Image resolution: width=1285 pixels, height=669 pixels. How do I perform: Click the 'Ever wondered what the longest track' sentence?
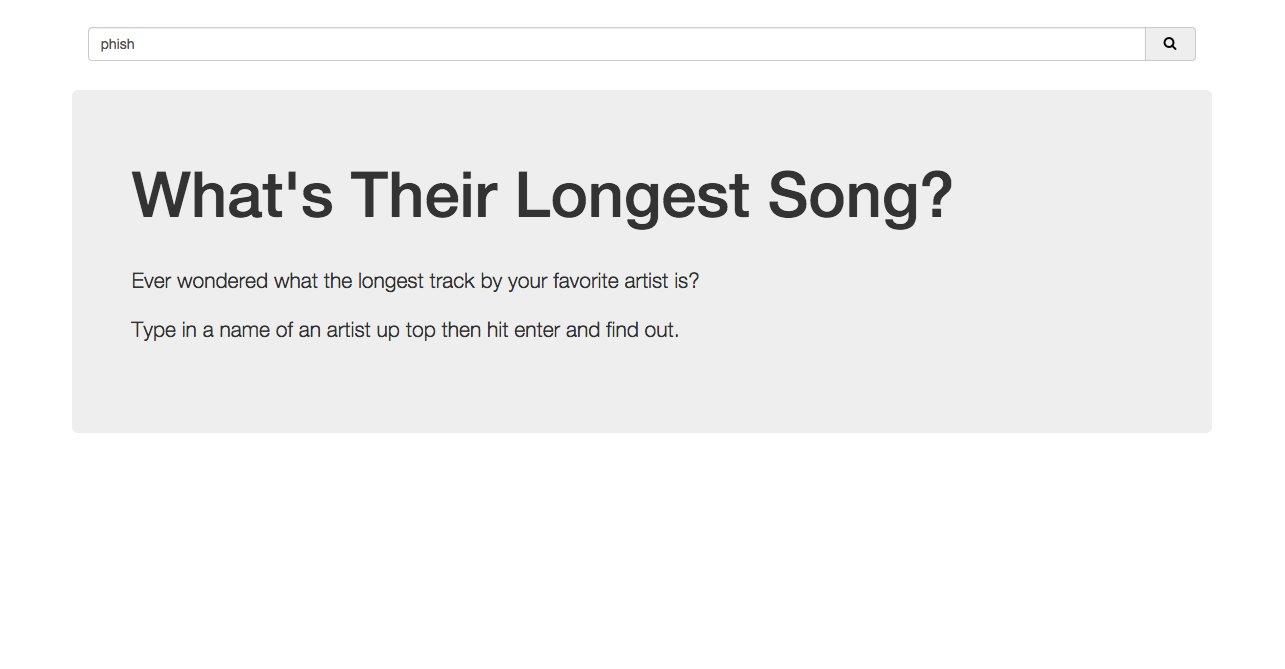coord(415,281)
